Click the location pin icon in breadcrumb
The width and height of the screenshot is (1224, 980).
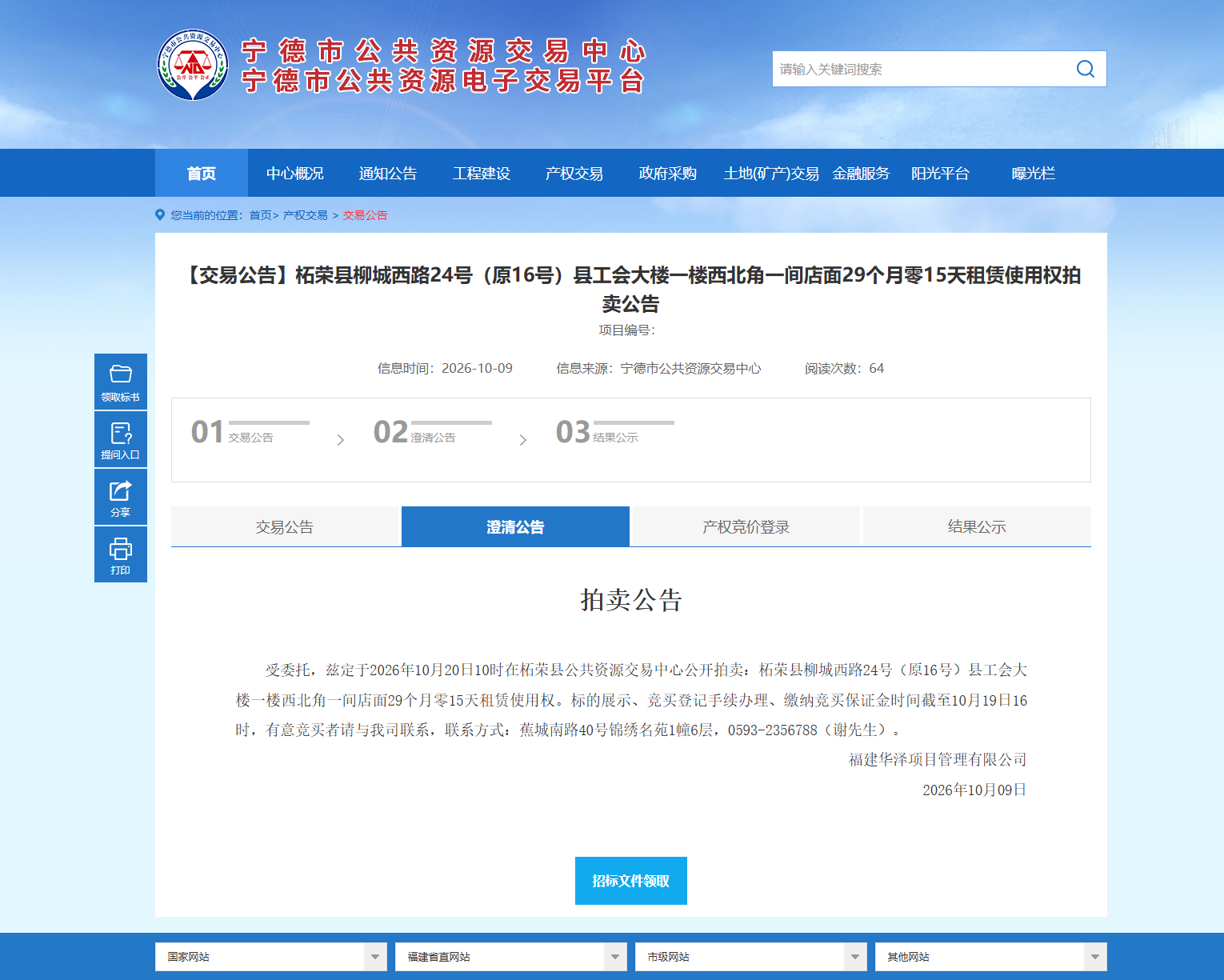(160, 215)
